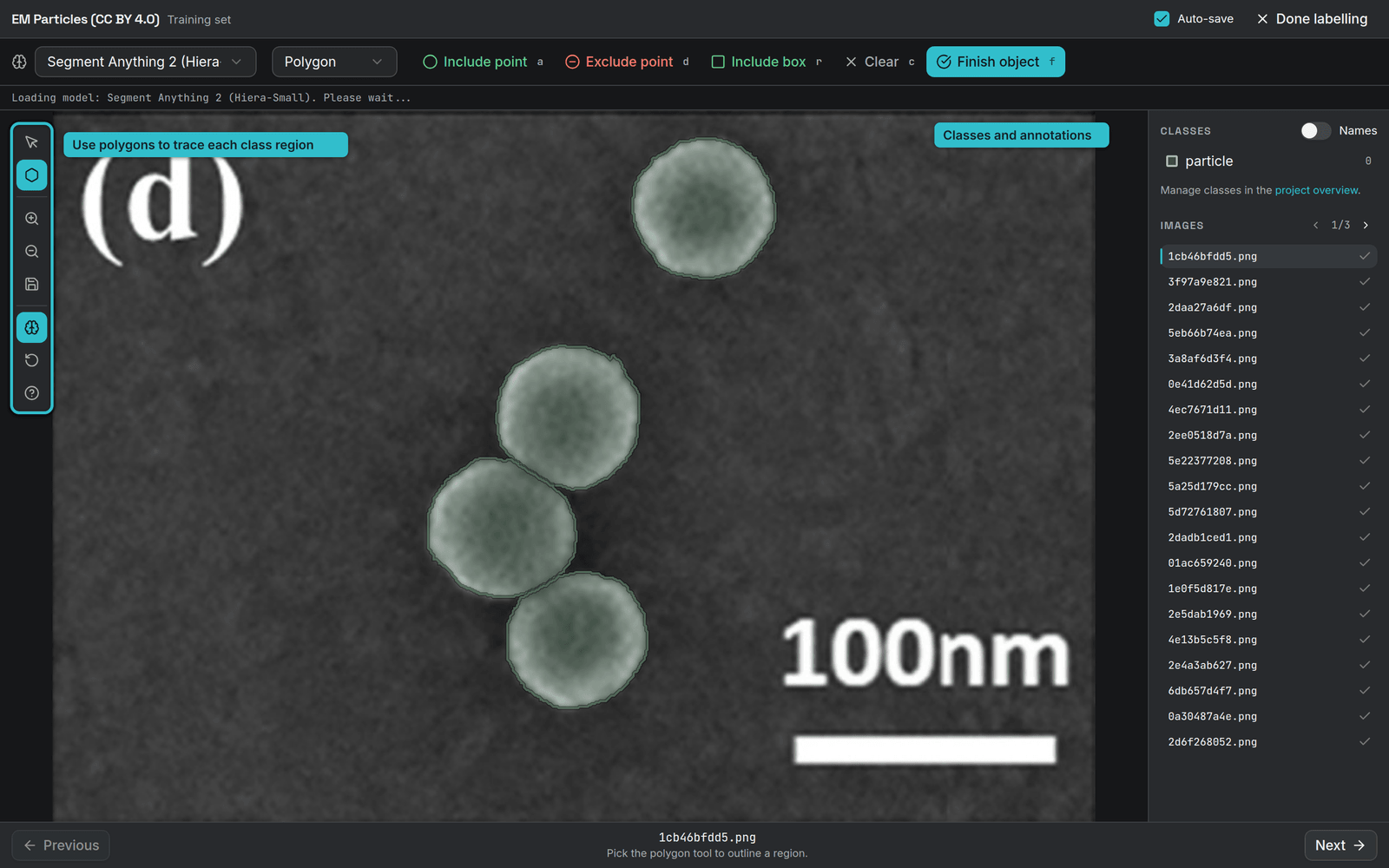Select image 3a8af6d3f4.png in list

[x=1268, y=358]
